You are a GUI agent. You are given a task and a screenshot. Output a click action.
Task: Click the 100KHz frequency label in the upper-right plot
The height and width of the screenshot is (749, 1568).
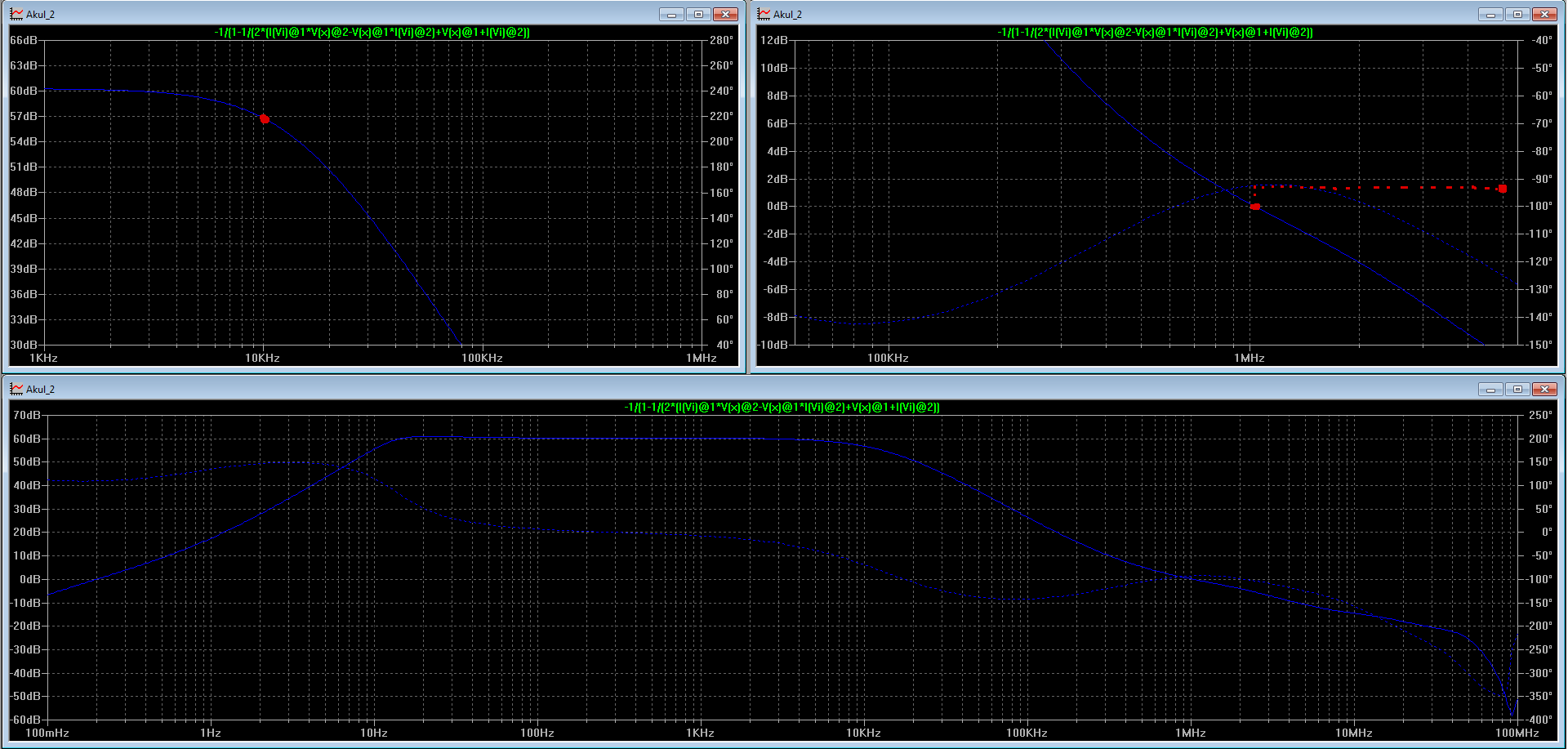click(x=888, y=358)
